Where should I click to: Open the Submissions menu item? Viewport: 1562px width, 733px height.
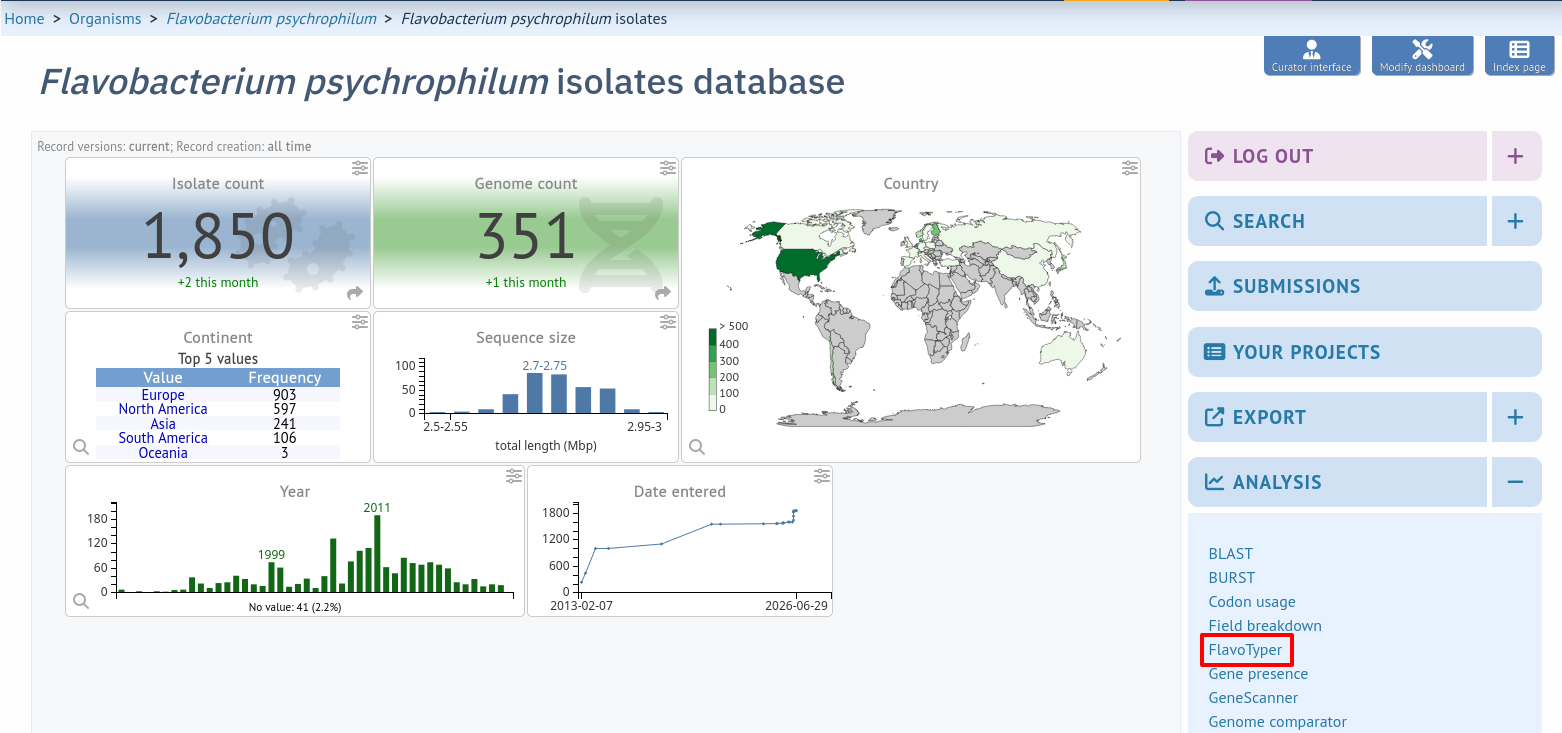pyautogui.click(x=1365, y=286)
